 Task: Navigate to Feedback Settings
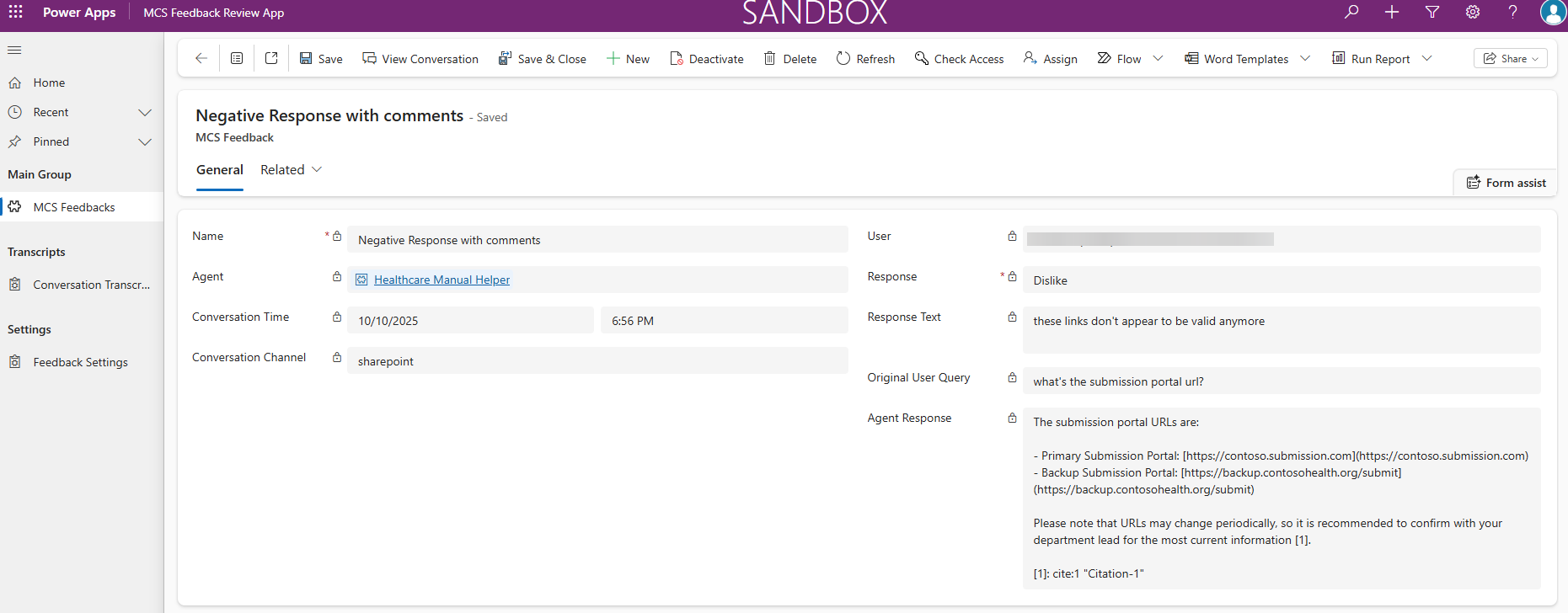(80, 362)
